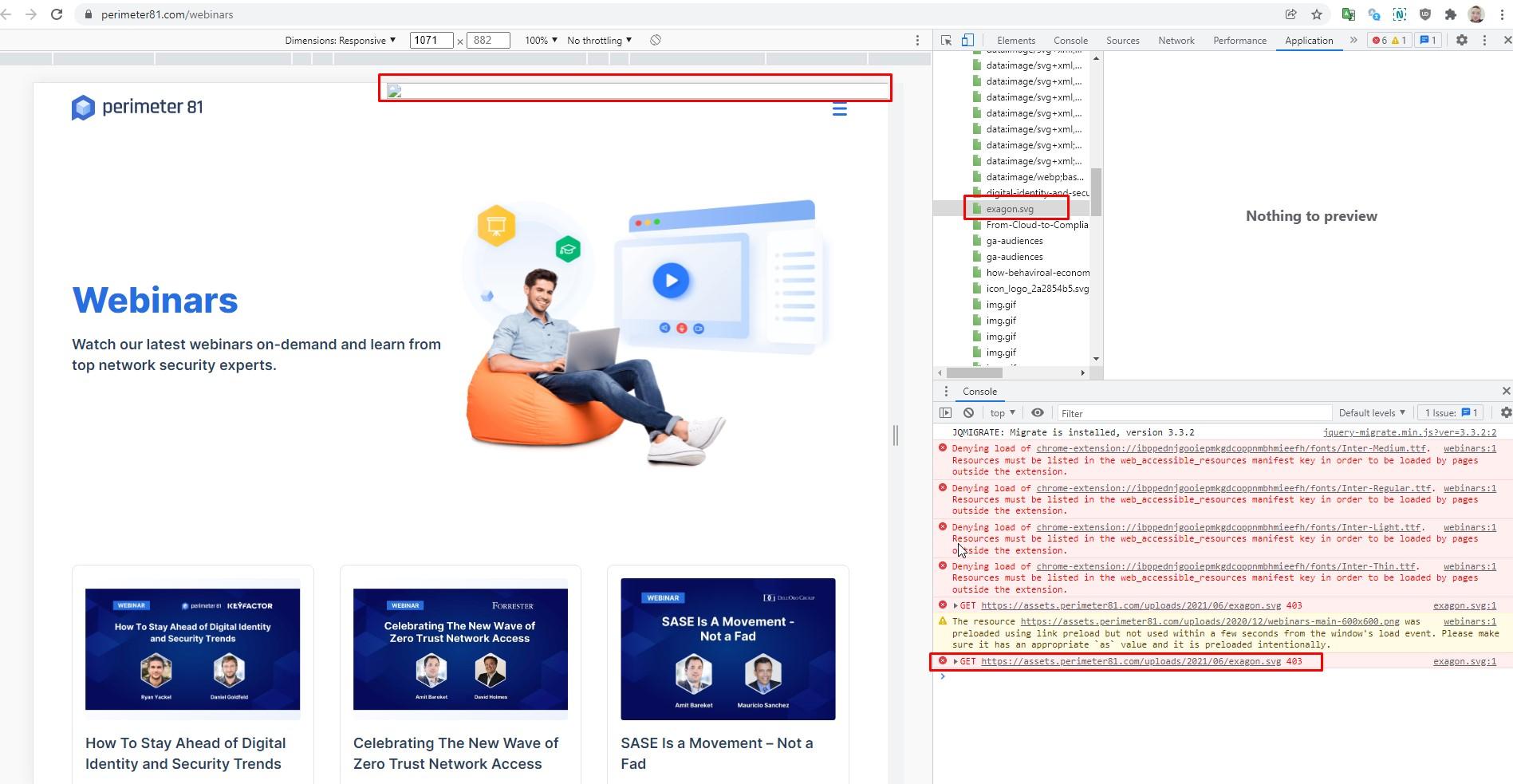Clear console with the ban icon
This screenshot has width=1513, height=784.
(968, 412)
